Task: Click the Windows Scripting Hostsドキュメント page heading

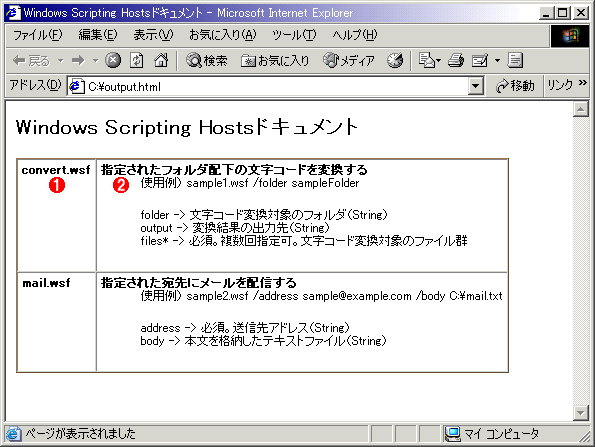Action: [x=187, y=127]
